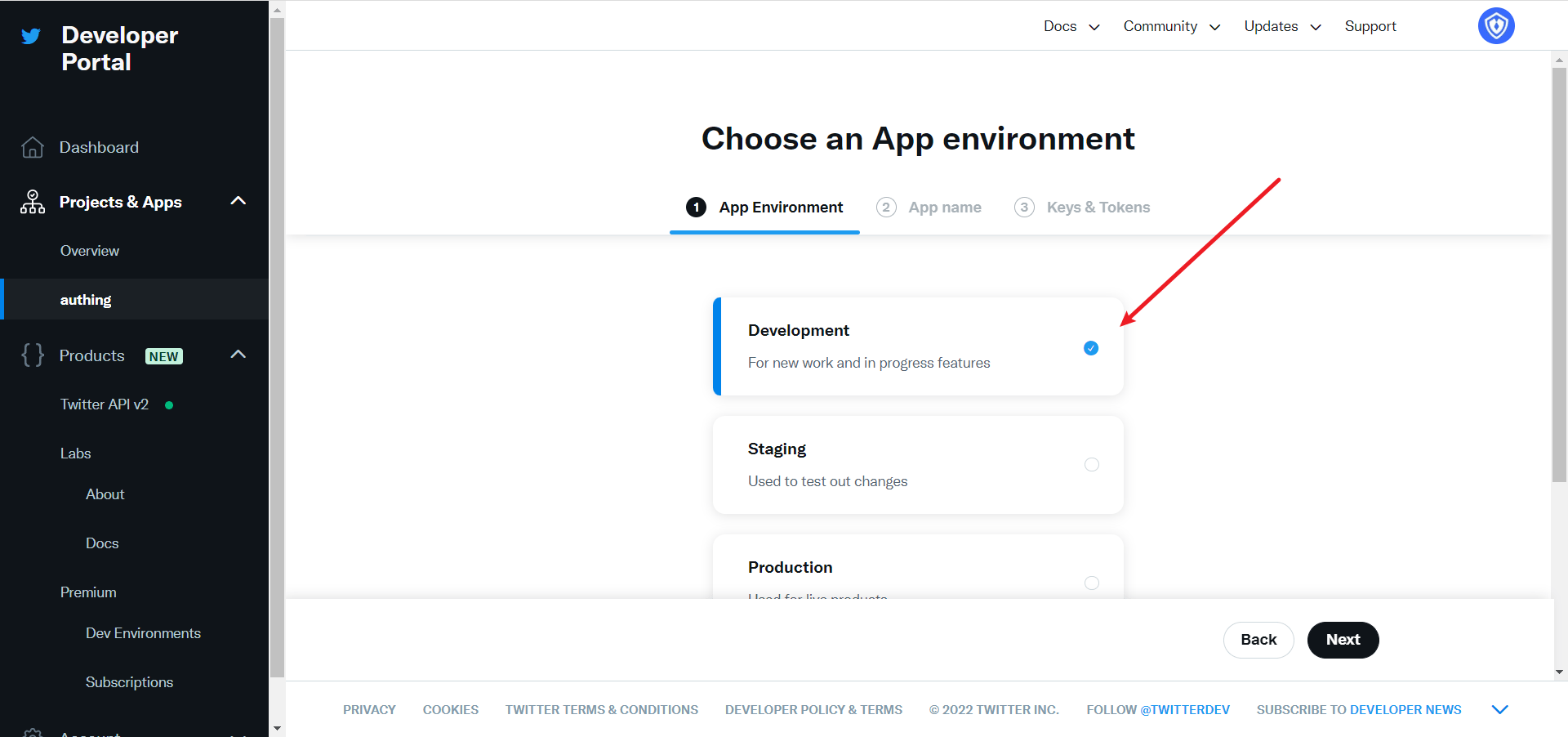The height and width of the screenshot is (737, 1568).
Task: Click the Dashboard home icon
Action: pyautogui.click(x=33, y=147)
